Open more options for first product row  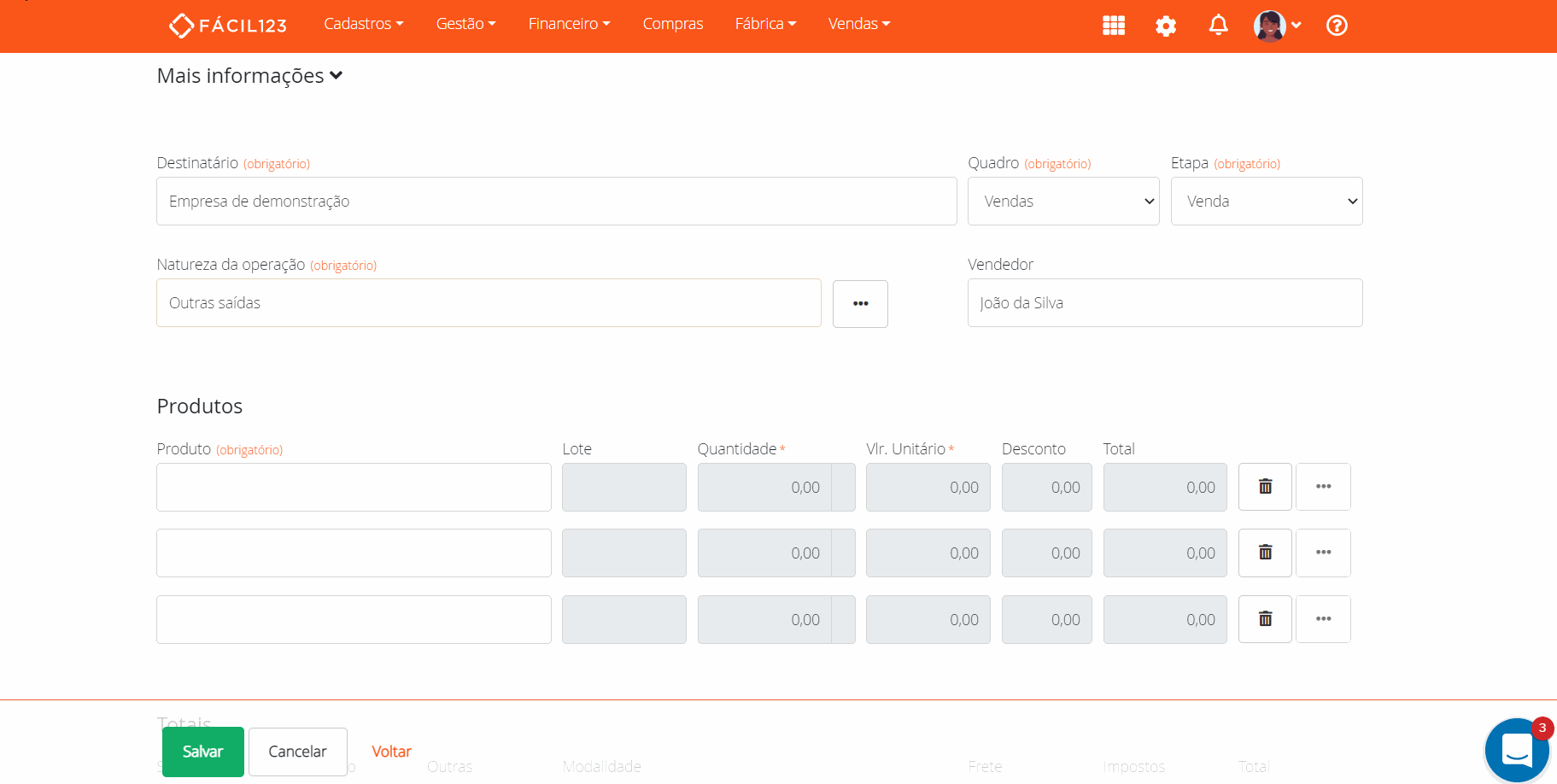[1323, 487]
